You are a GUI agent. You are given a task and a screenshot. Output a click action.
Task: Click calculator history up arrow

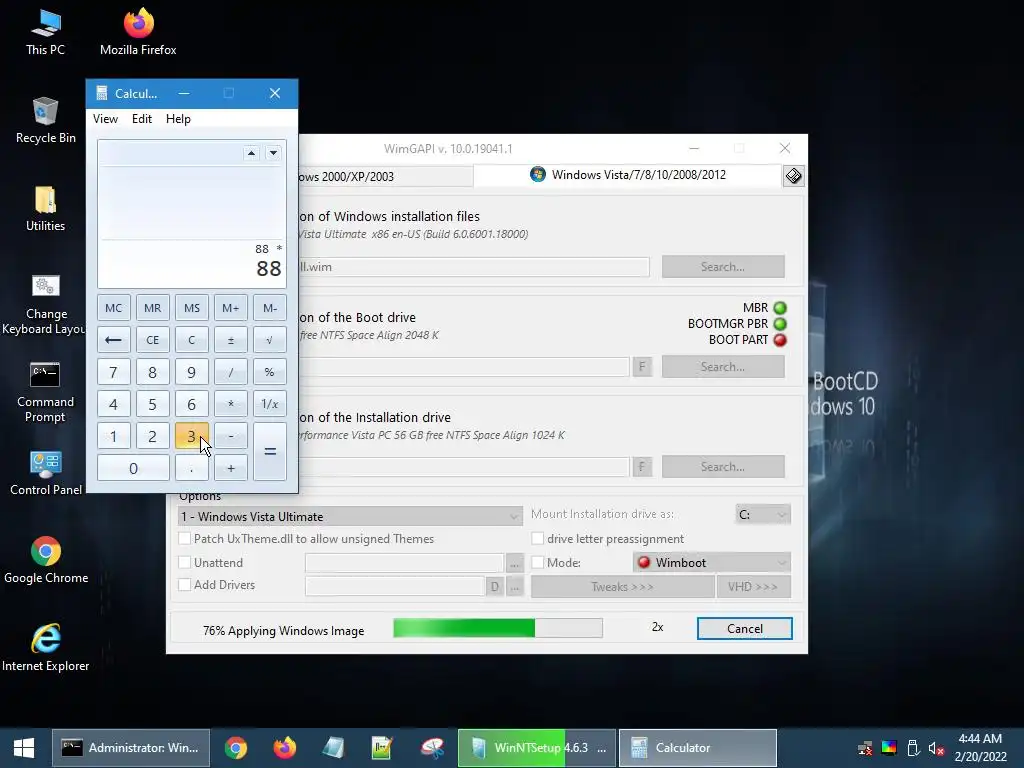point(251,153)
